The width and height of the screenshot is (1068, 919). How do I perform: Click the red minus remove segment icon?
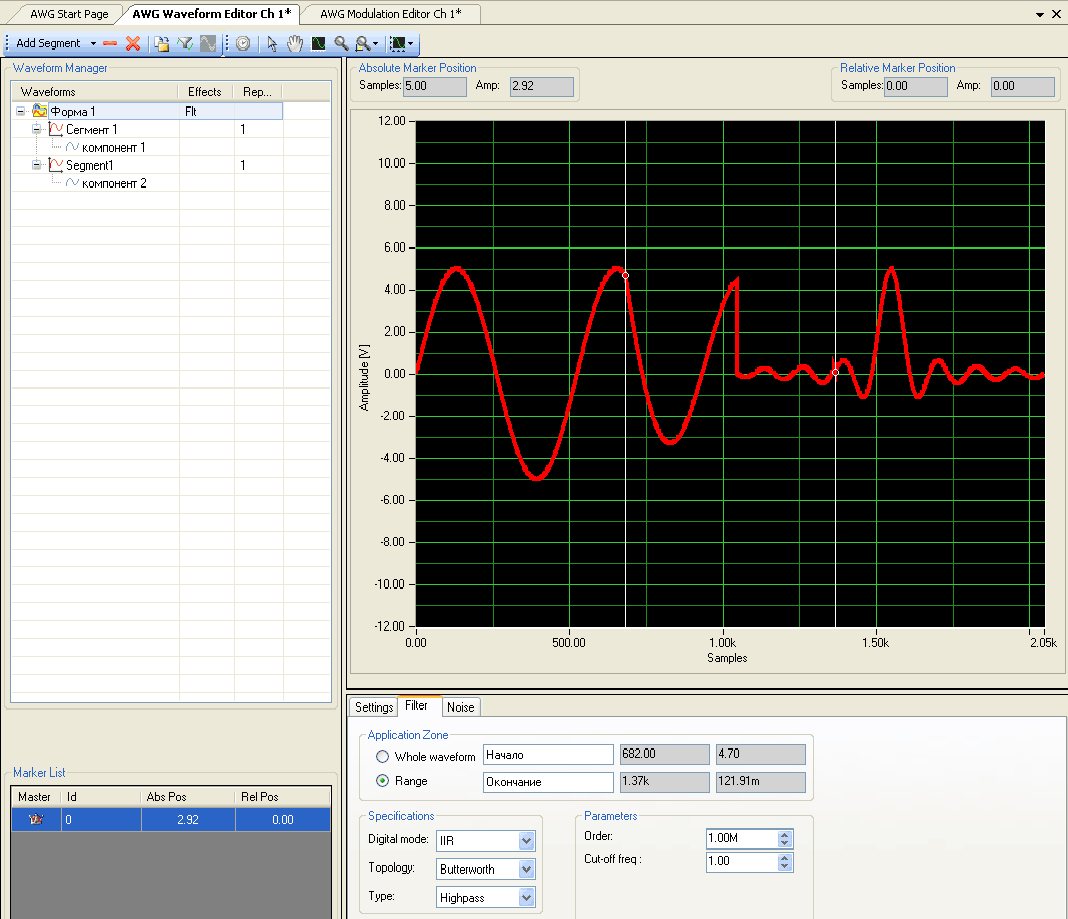click(x=110, y=44)
